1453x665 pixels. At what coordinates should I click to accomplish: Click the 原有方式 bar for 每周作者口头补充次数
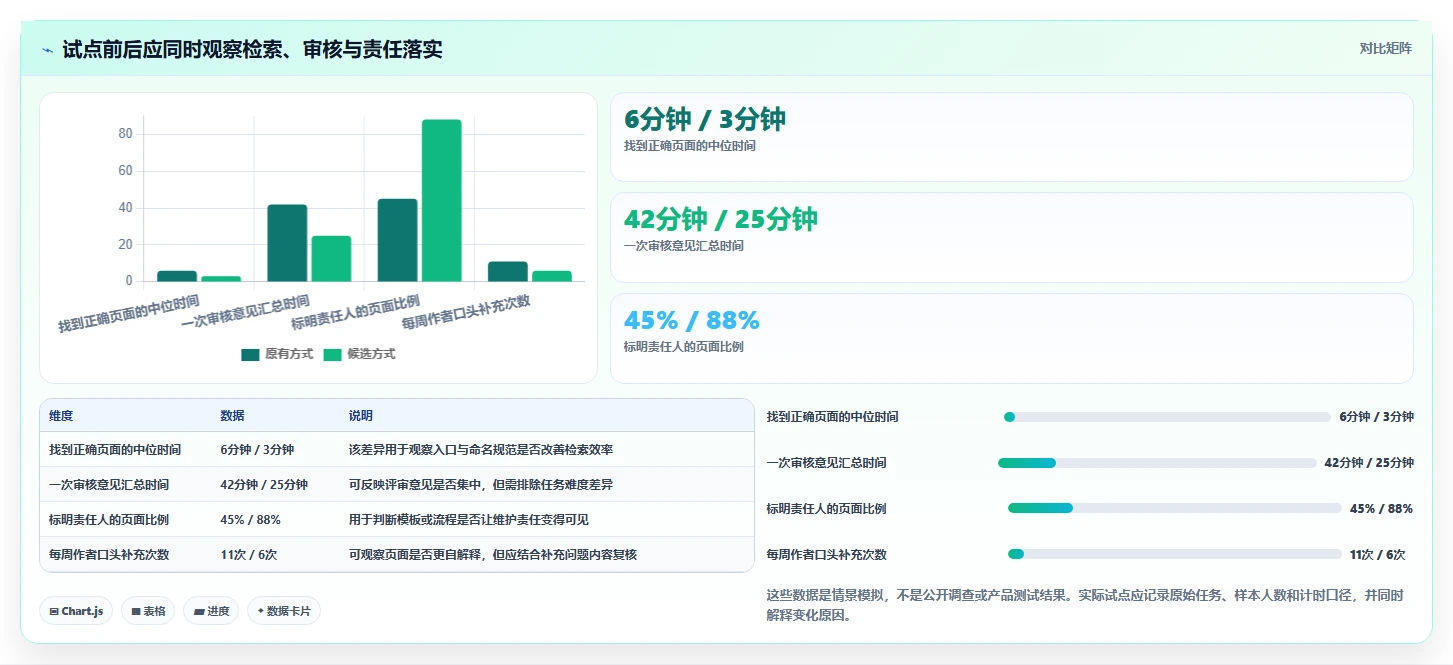[507, 272]
